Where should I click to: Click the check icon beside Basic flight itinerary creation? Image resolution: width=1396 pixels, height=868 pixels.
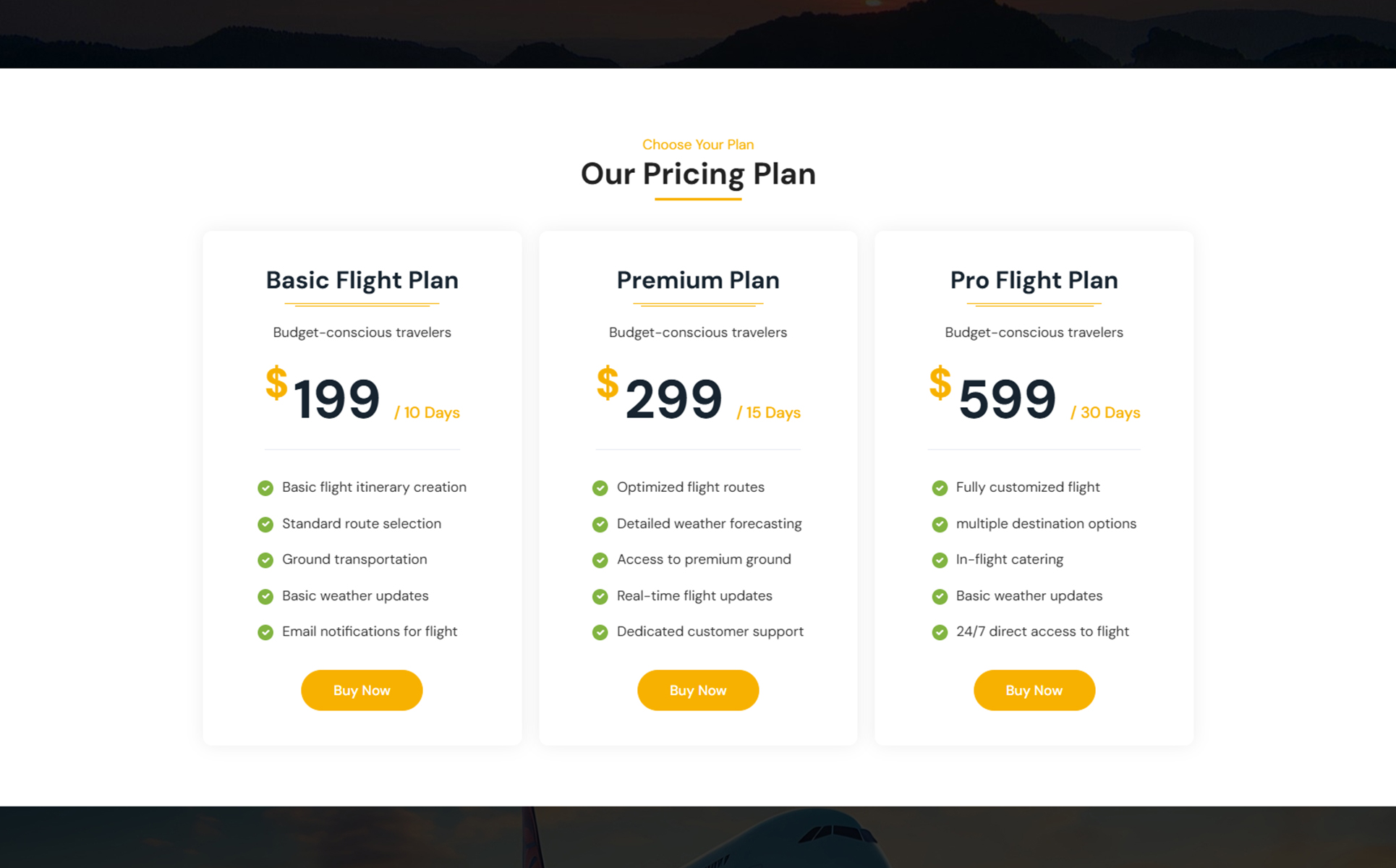click(265, 488)
